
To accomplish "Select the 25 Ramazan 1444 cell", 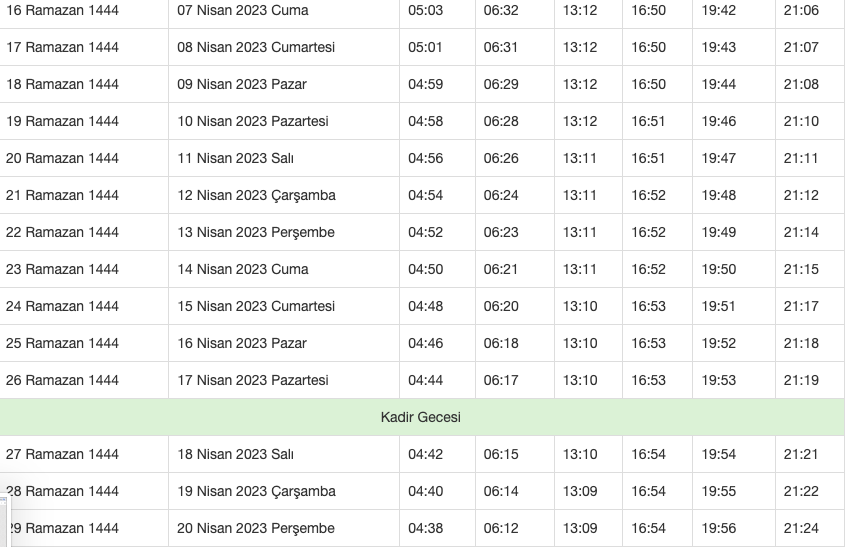I will 62,343.
